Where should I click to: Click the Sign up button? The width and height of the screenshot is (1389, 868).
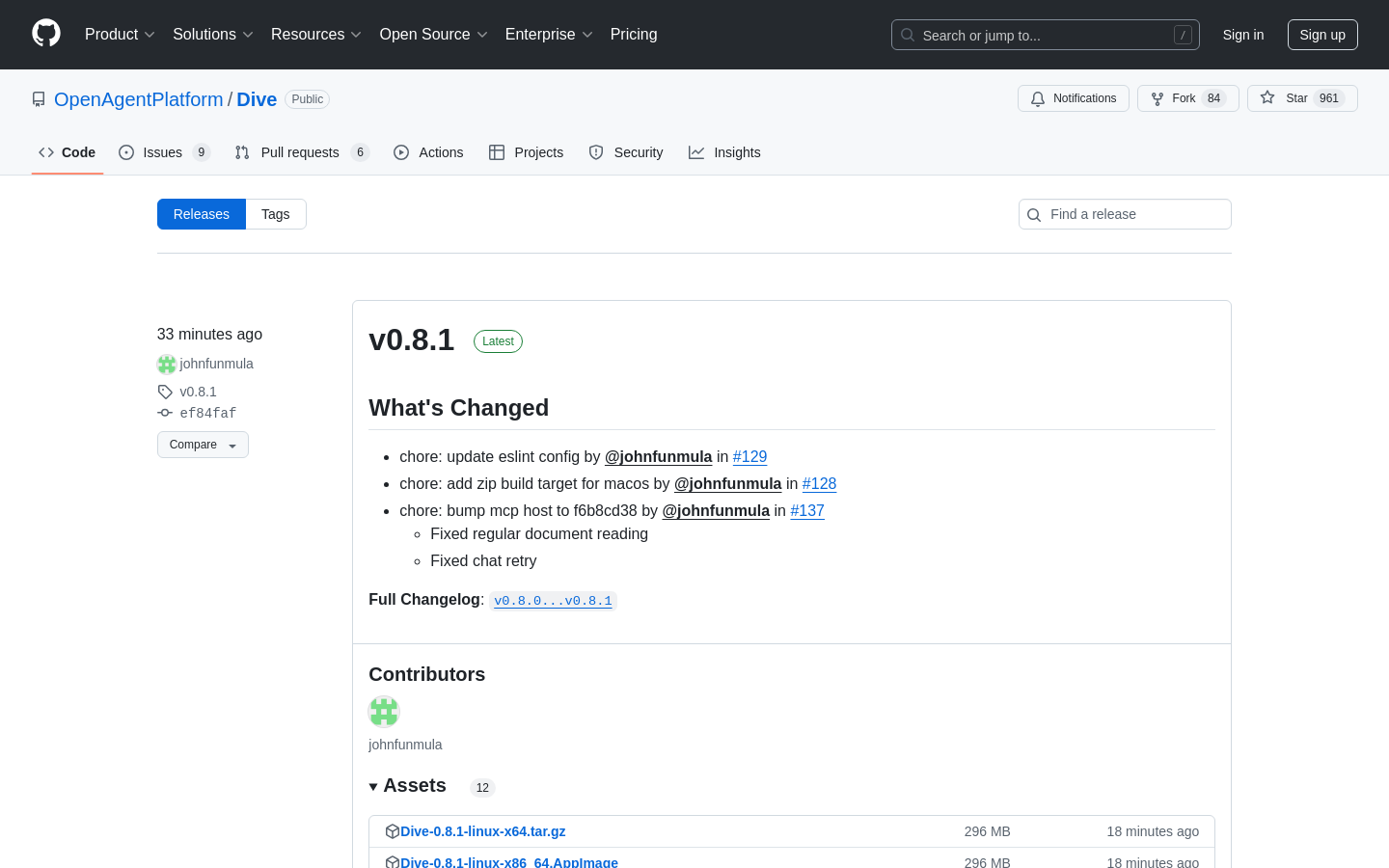(1322, 35)
